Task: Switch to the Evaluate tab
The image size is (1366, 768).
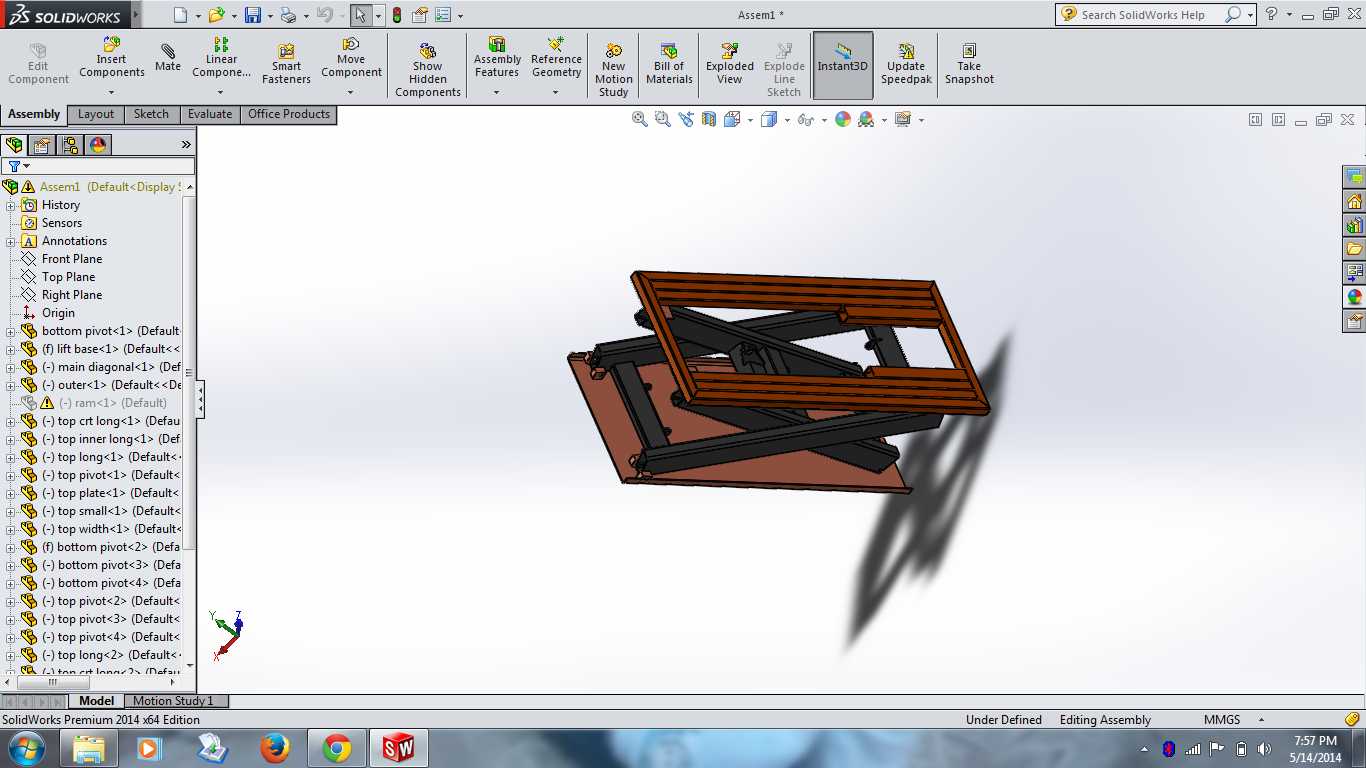Action: (x=210, y=114)
